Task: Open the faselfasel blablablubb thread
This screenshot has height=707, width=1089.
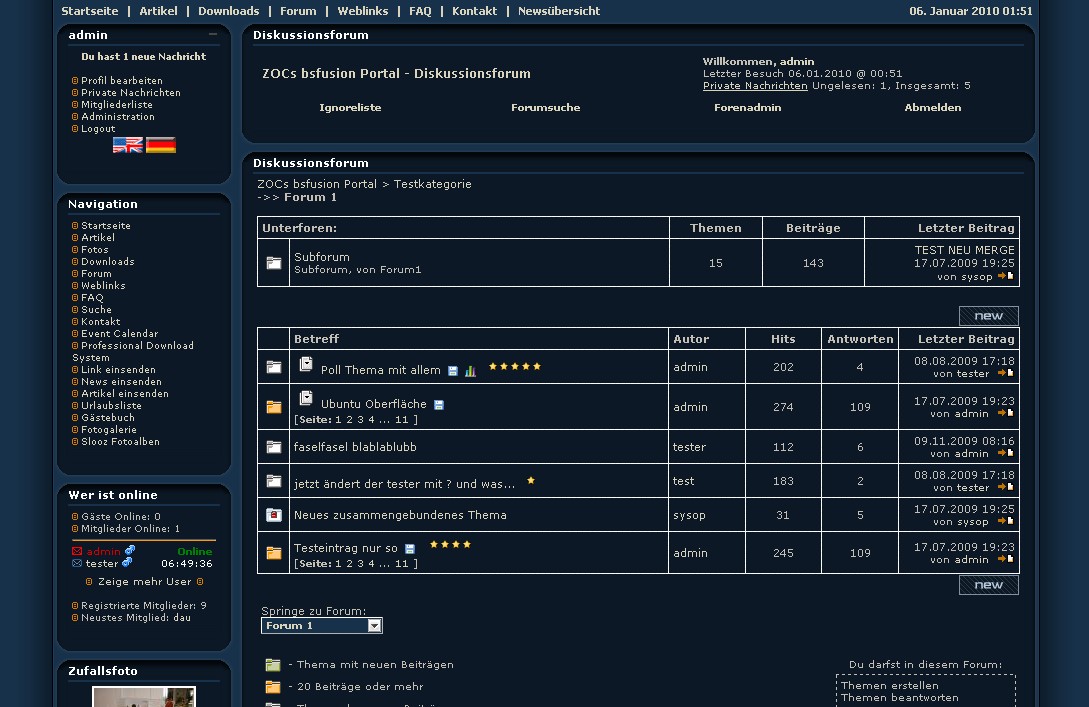Action: pyautogui.click(x=355, y=447)
